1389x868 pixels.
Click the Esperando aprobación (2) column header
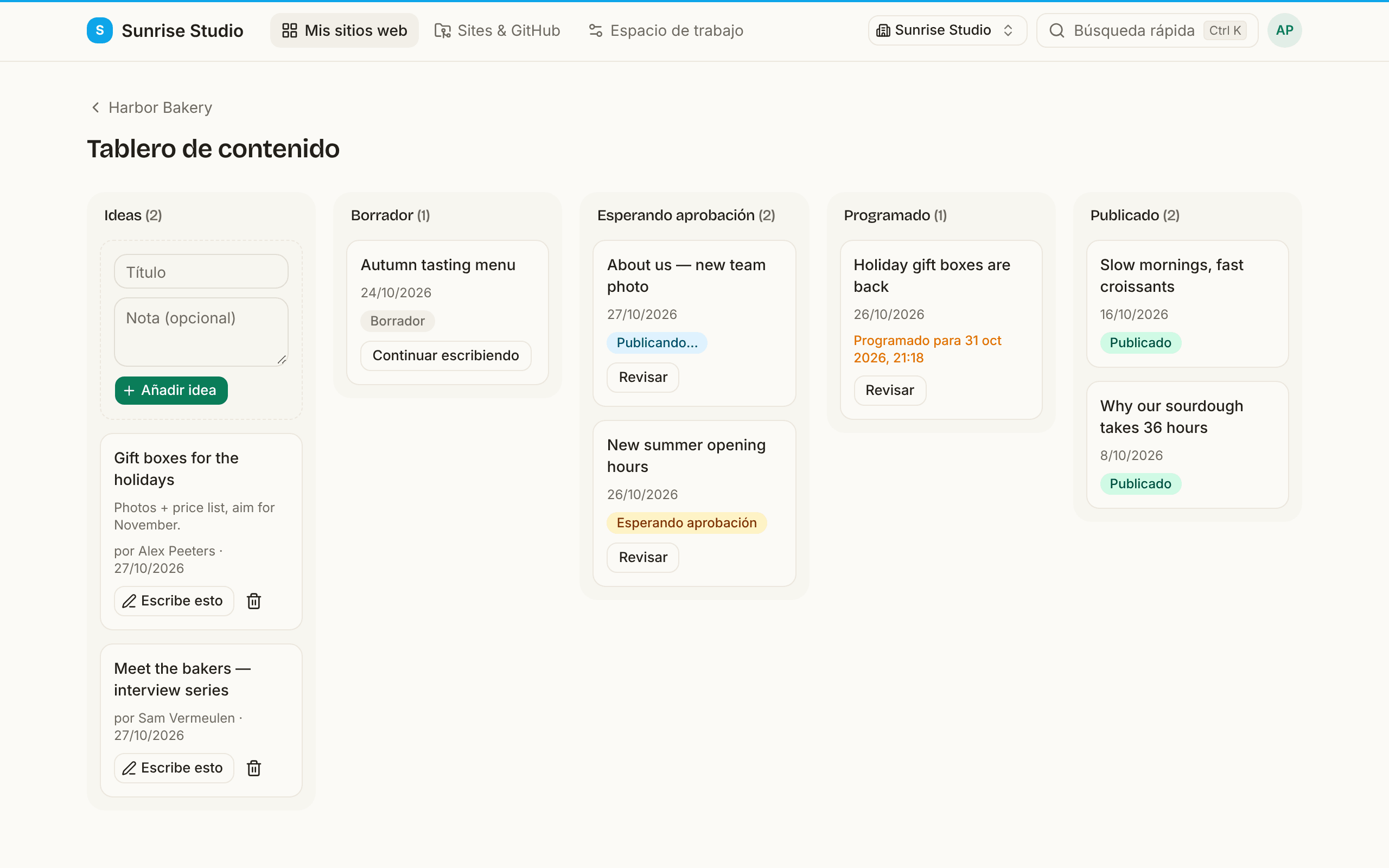pyautogui.click(x=686, y=215)
